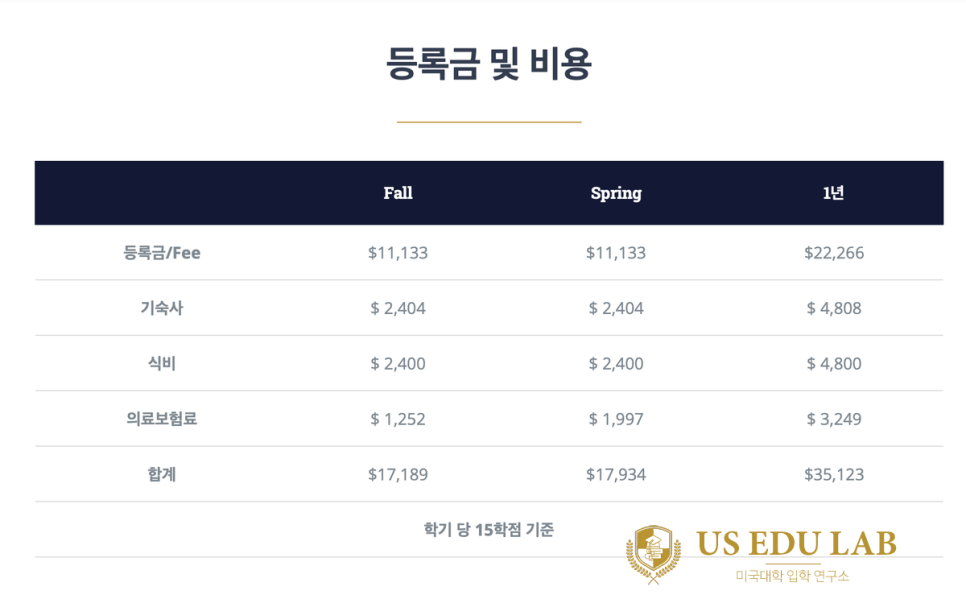Click the 등록금/Fee row label
Image resolution: width=966 pixels, height=595 pixels.
pos(162,253)
